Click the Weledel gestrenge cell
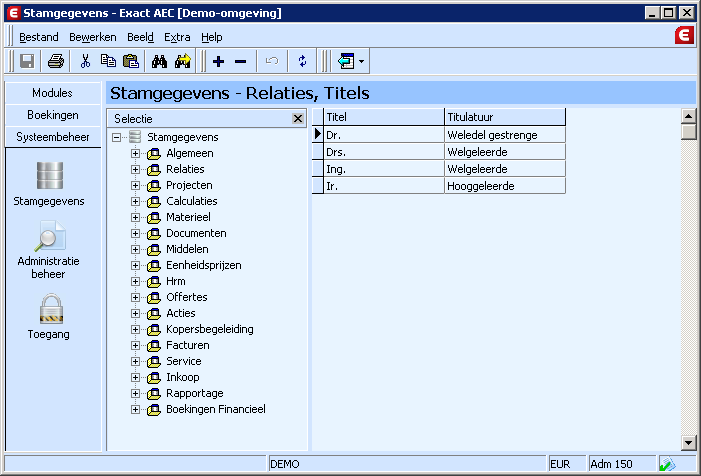 [505, 135]
